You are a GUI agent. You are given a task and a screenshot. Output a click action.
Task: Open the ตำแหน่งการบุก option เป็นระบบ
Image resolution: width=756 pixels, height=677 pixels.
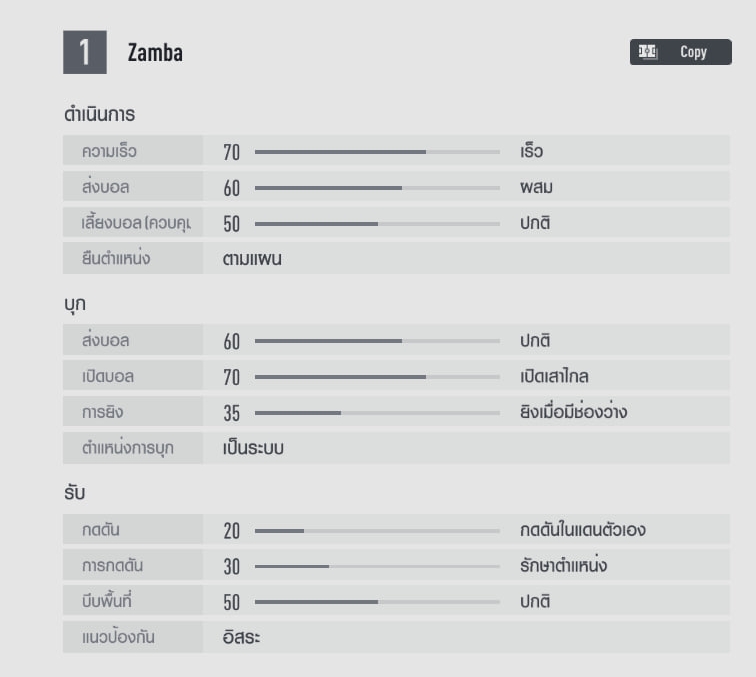[x=253, y=448]
